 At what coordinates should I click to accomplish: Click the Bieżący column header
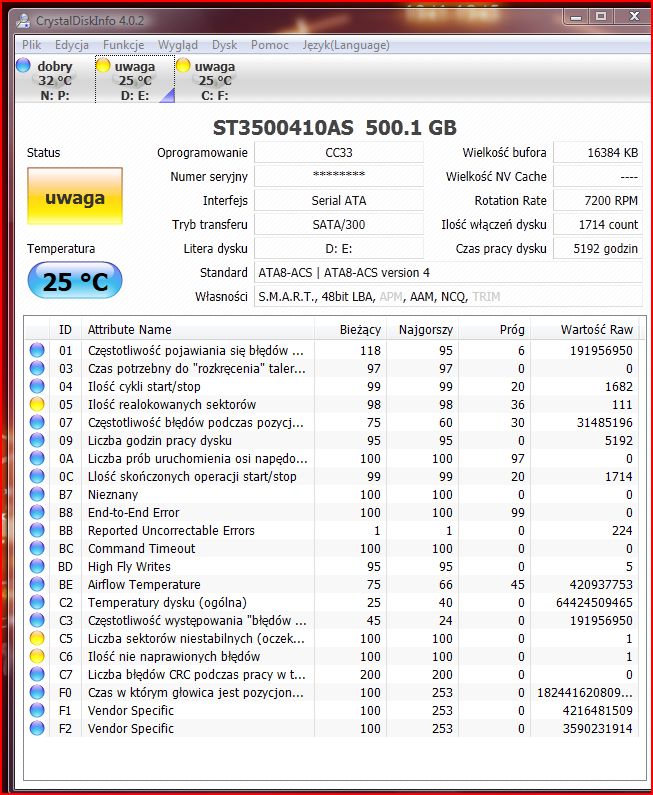[350, 330]
